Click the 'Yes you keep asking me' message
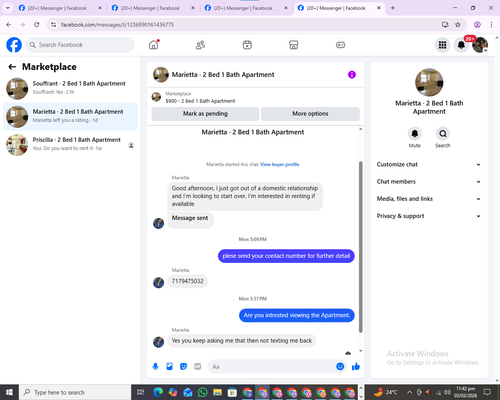 click(x=242, y=341)
